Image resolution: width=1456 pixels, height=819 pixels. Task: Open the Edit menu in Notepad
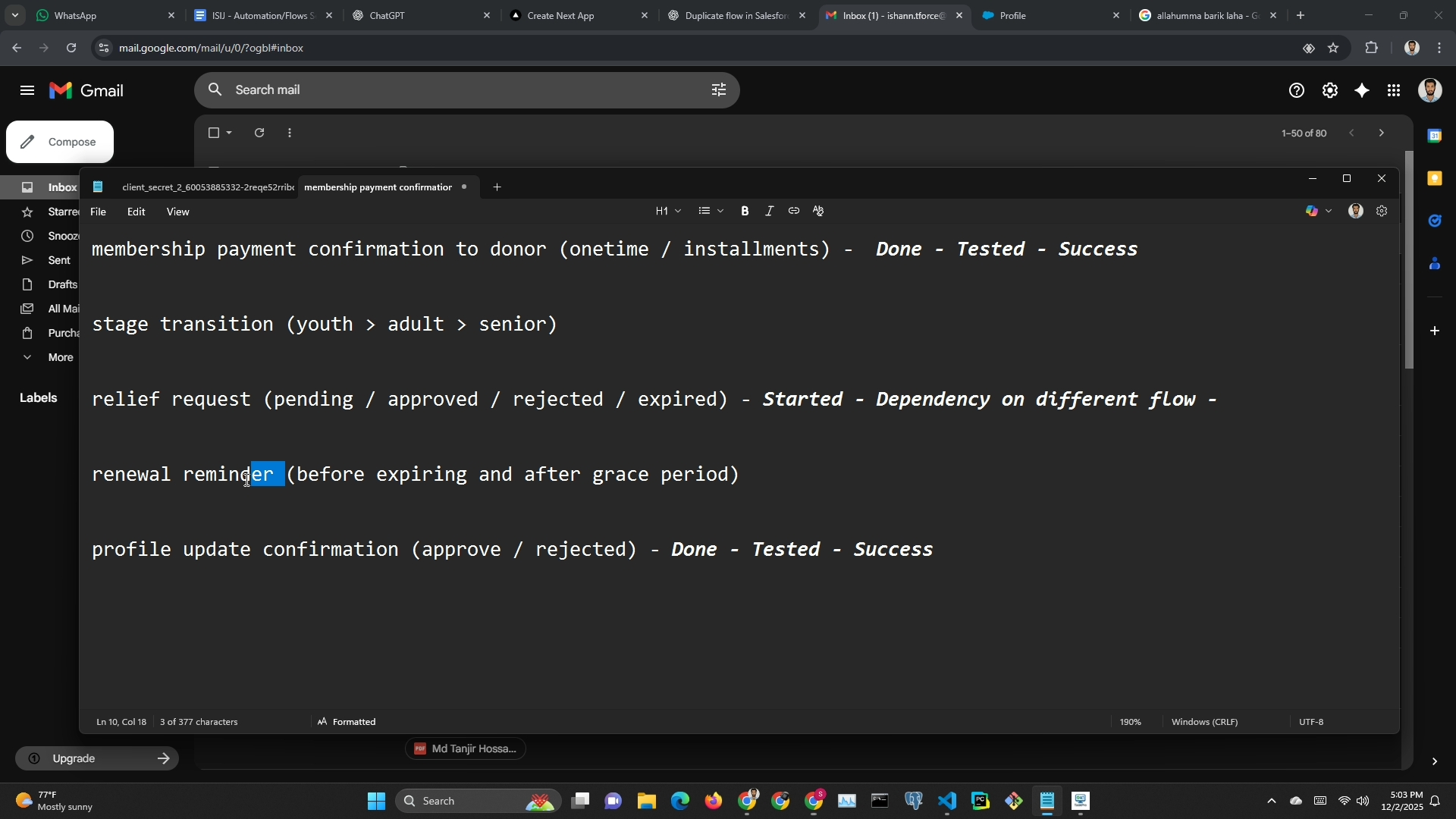click(x=136, y=212)
